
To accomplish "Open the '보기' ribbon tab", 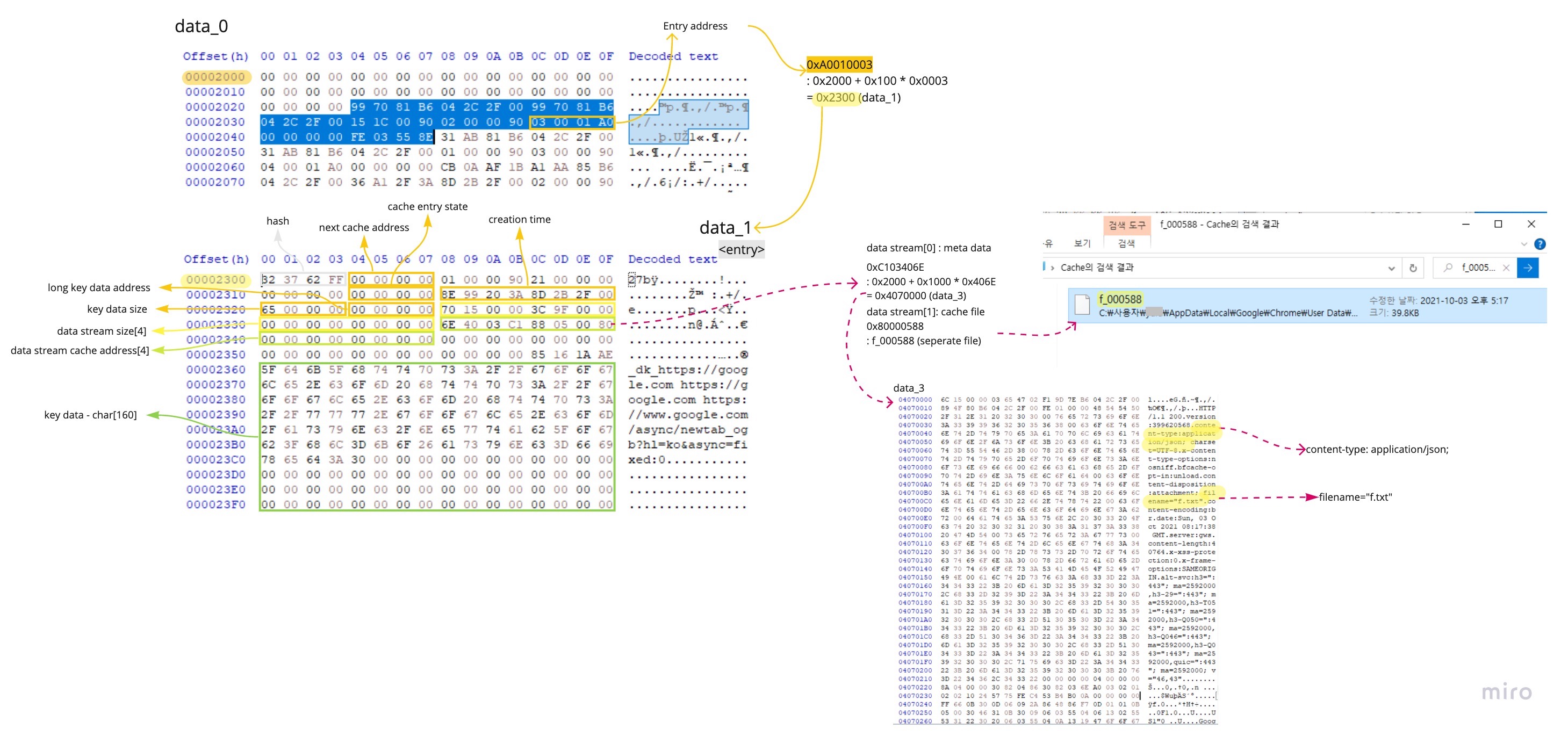I will pyautogui.click(x=1082, y=243).
